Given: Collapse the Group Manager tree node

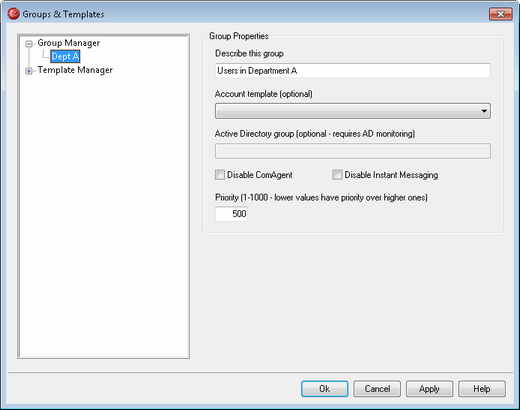Looking at the screenshot, I should 29,44.
